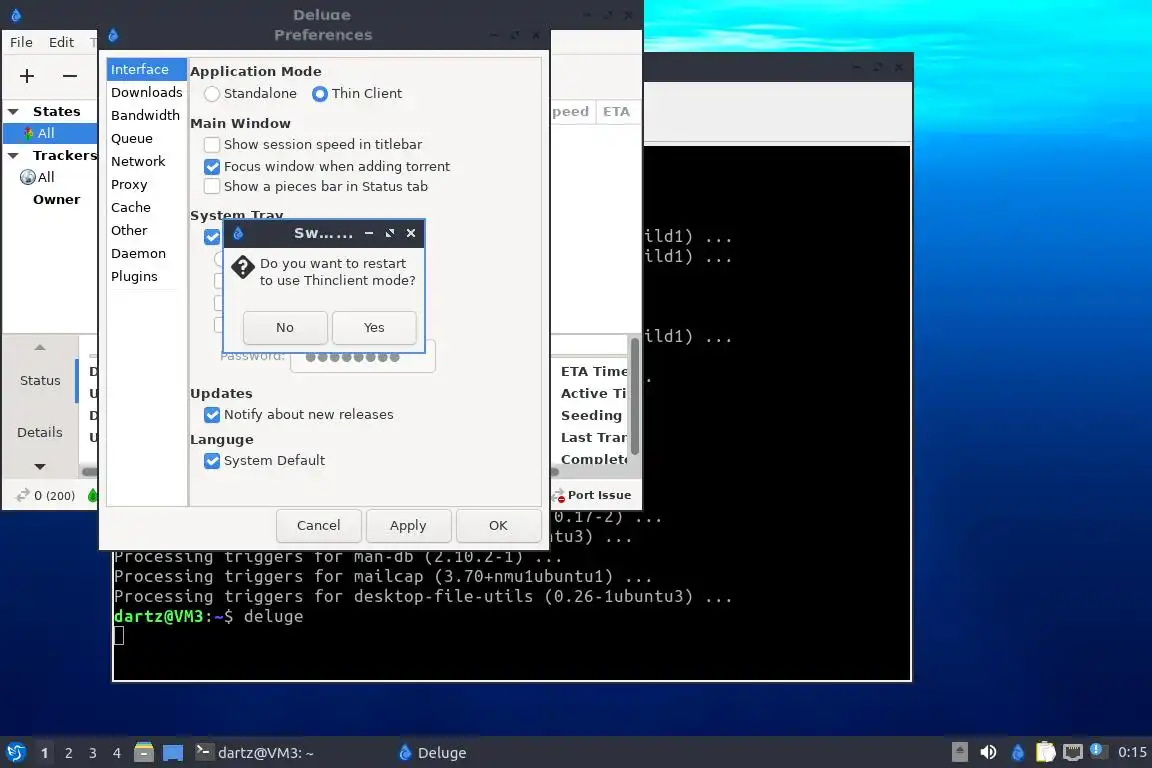Click the show desktop icon in taskbar
This screenshot has width=1152, height=768.
(x=173, y=753)
